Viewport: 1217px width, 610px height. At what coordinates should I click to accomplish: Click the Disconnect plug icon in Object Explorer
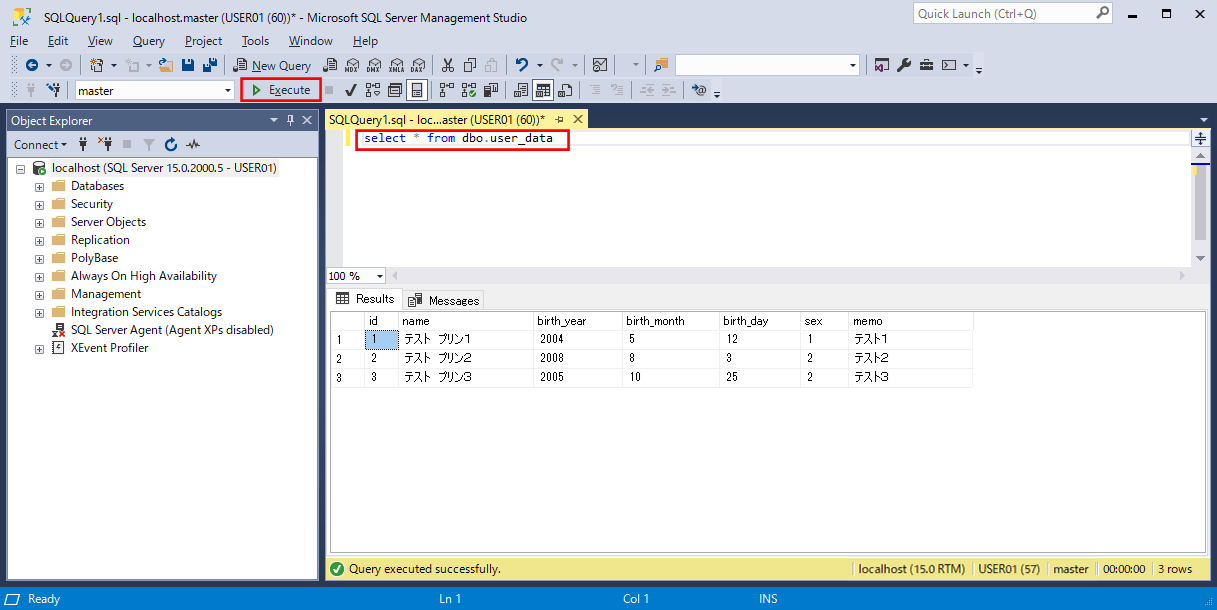(104, 144)
